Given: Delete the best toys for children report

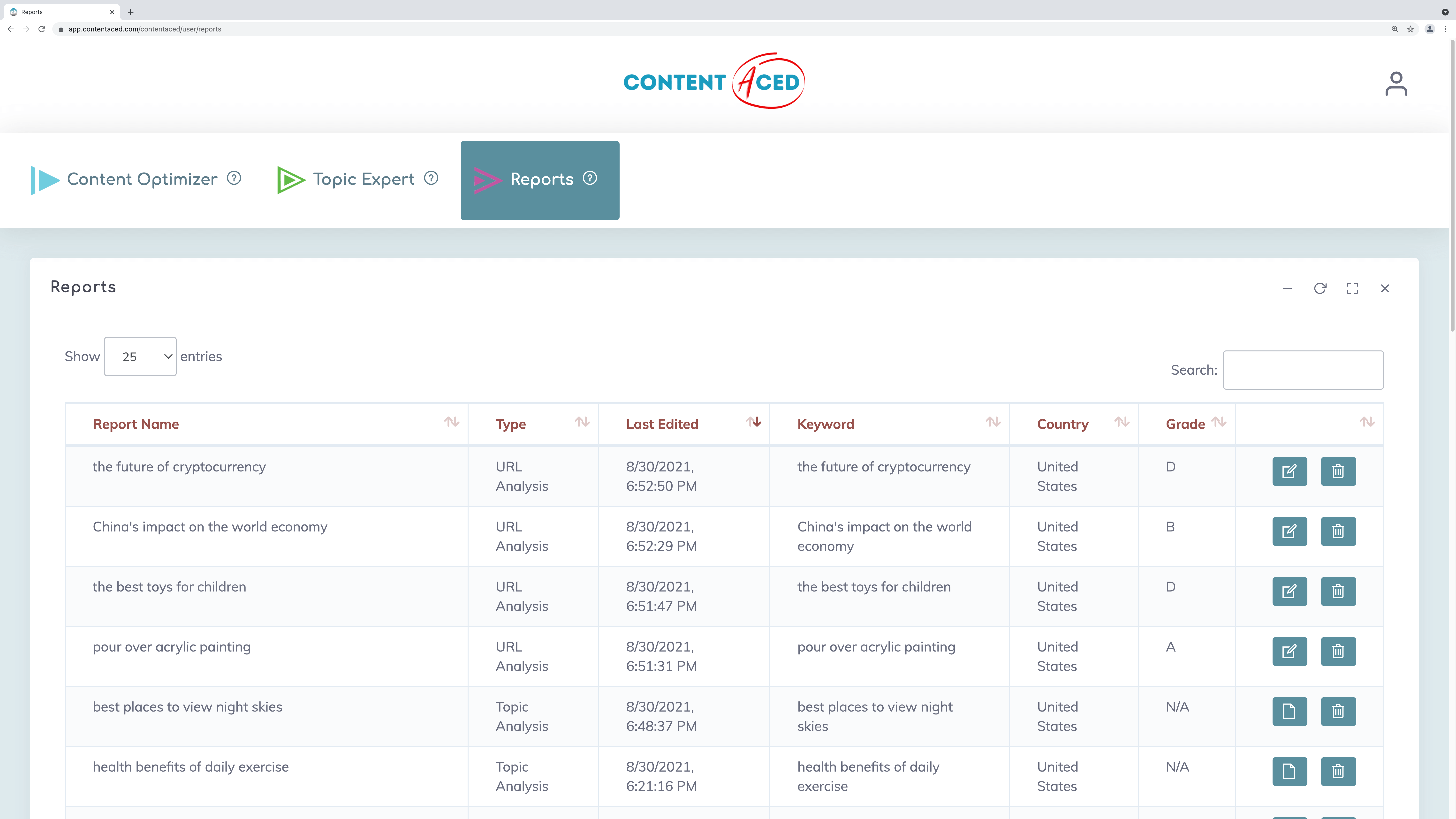Looking at the screenshot, I should point(1338,591).
